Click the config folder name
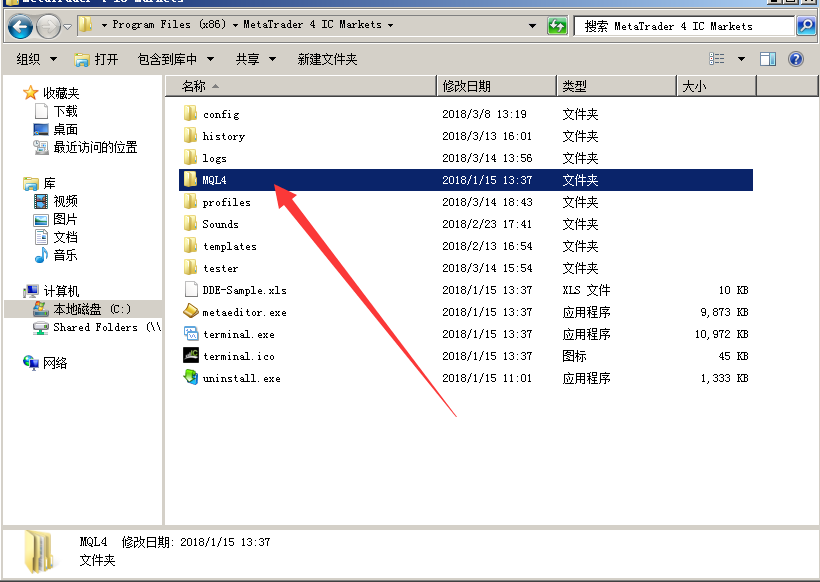 pos(221,114)
